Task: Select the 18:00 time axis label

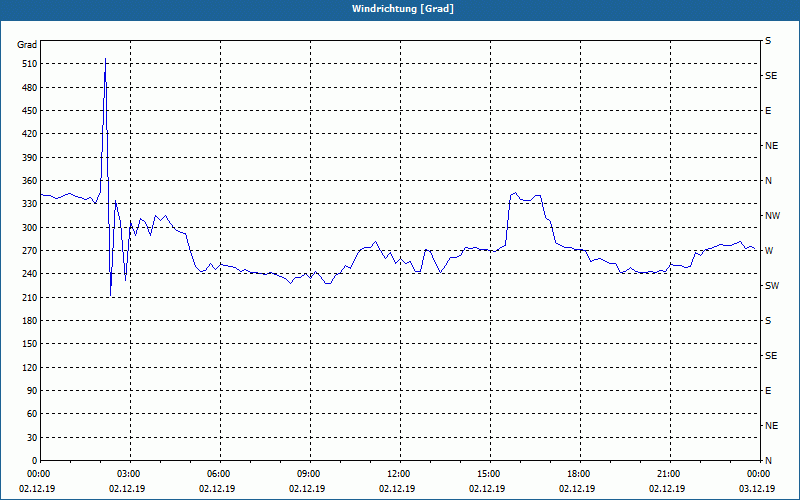Action: [x=578, y=474]
